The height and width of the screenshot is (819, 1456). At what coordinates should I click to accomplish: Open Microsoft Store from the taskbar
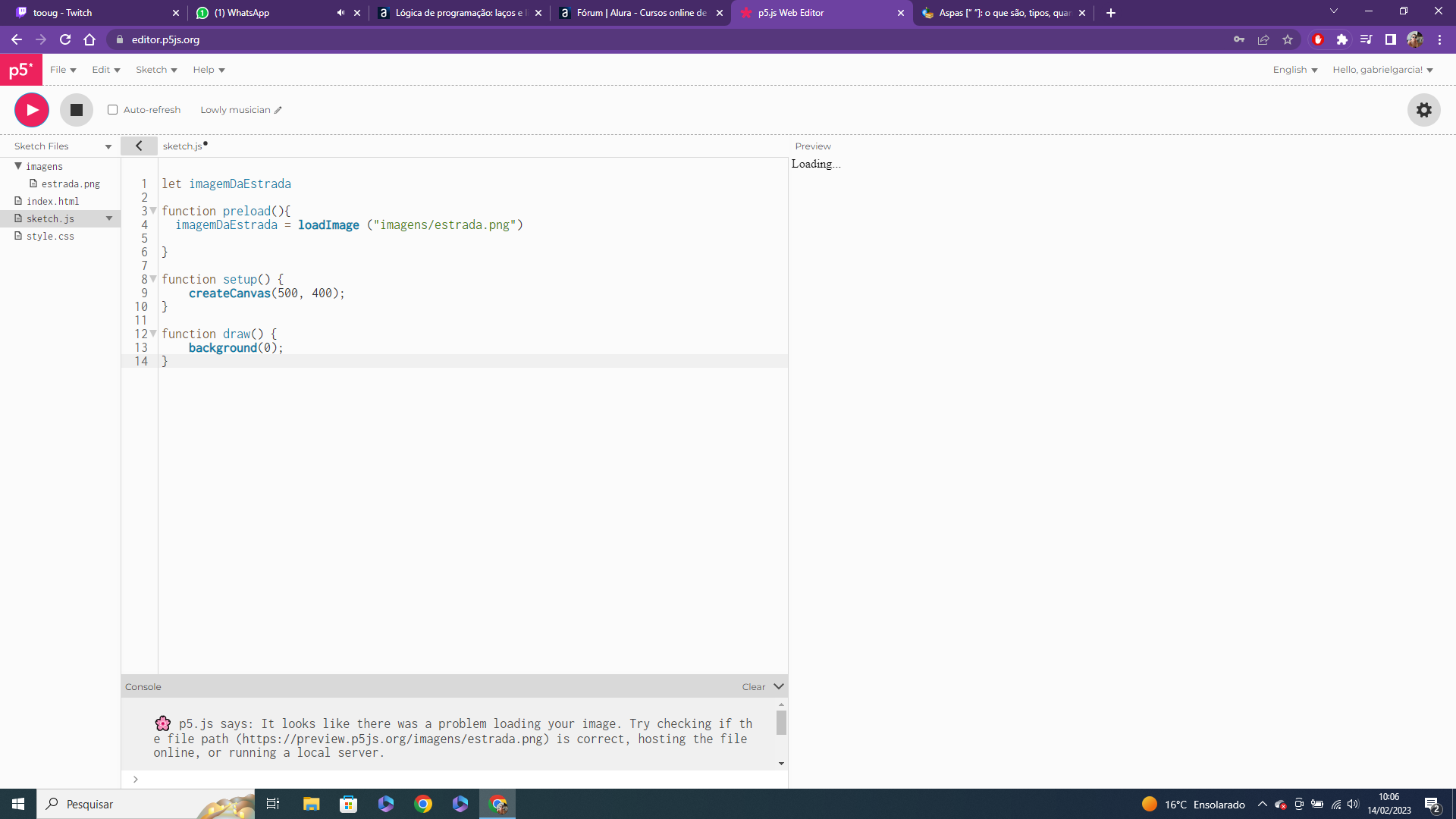tap(348, 804)
